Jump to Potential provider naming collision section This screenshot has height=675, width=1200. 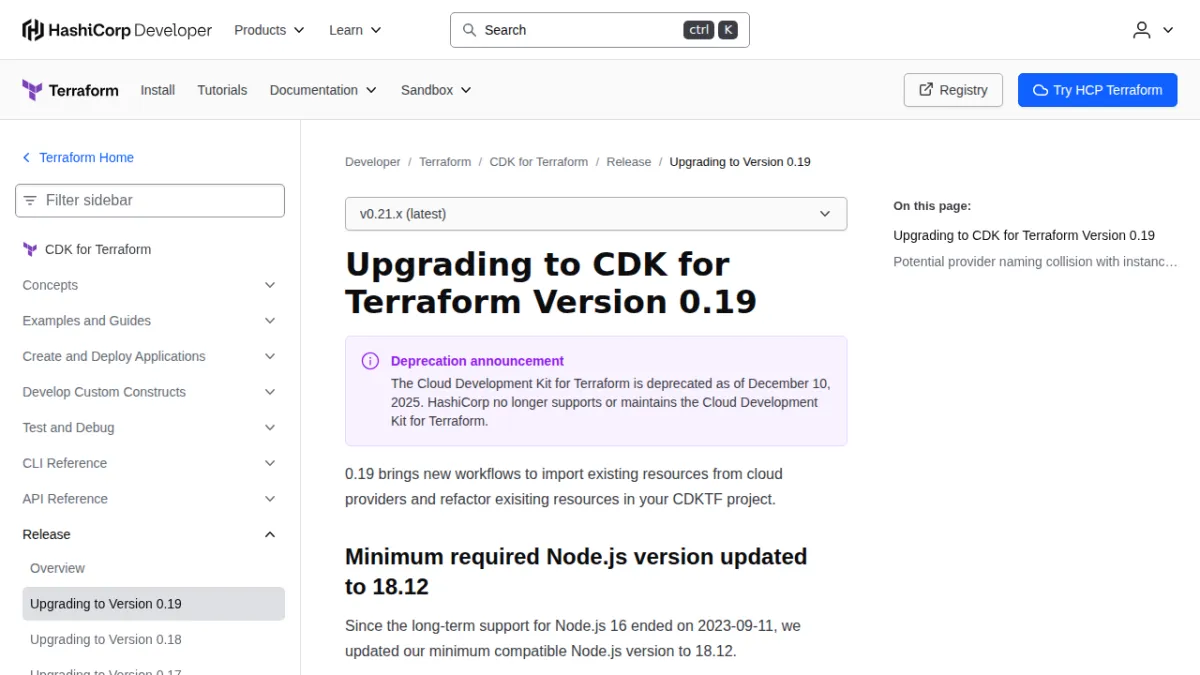[1035, 262]
